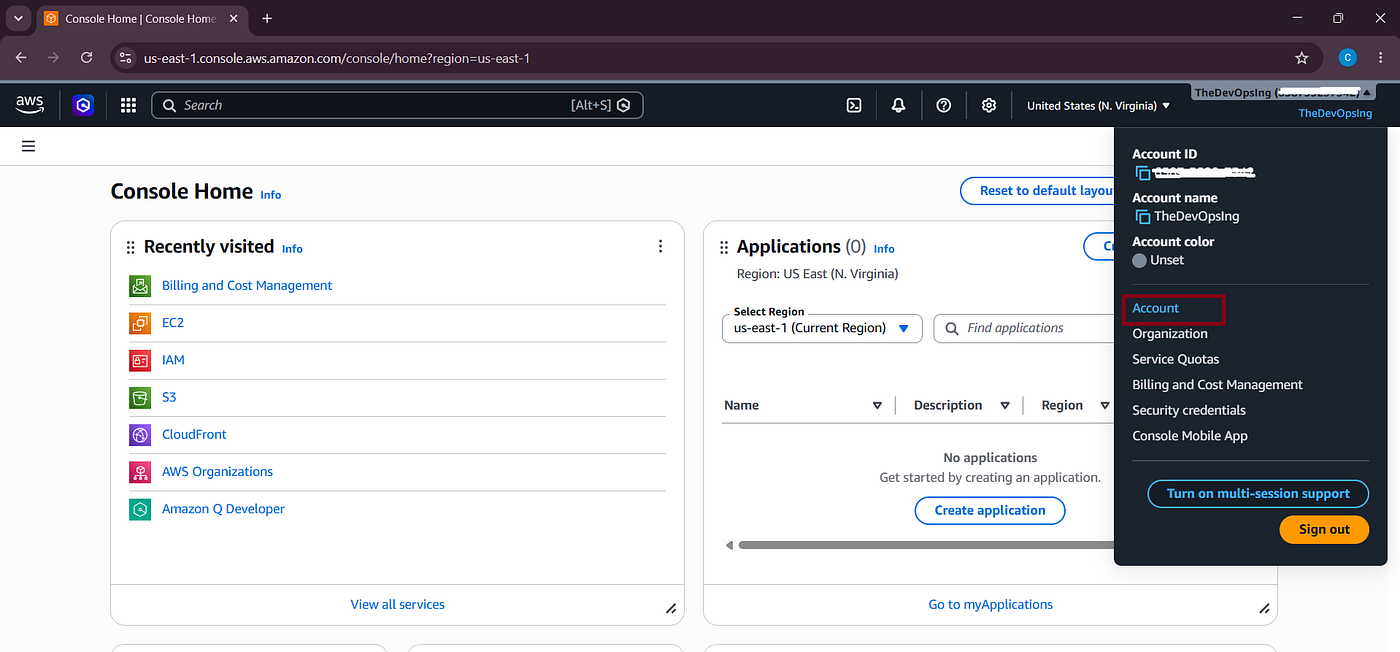The height and width of the screenshot is (652, 1400).
Task: Select Service Quotas in the account menu
Action: pos(1175,359)
